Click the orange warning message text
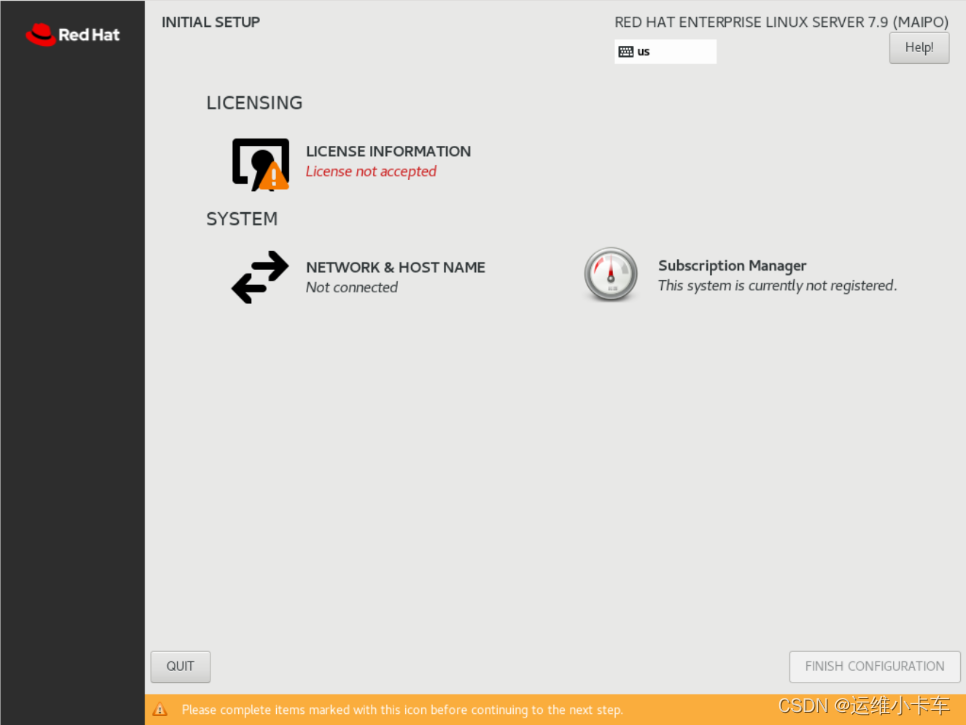This screenshot has height=725, width=966. 402,710
